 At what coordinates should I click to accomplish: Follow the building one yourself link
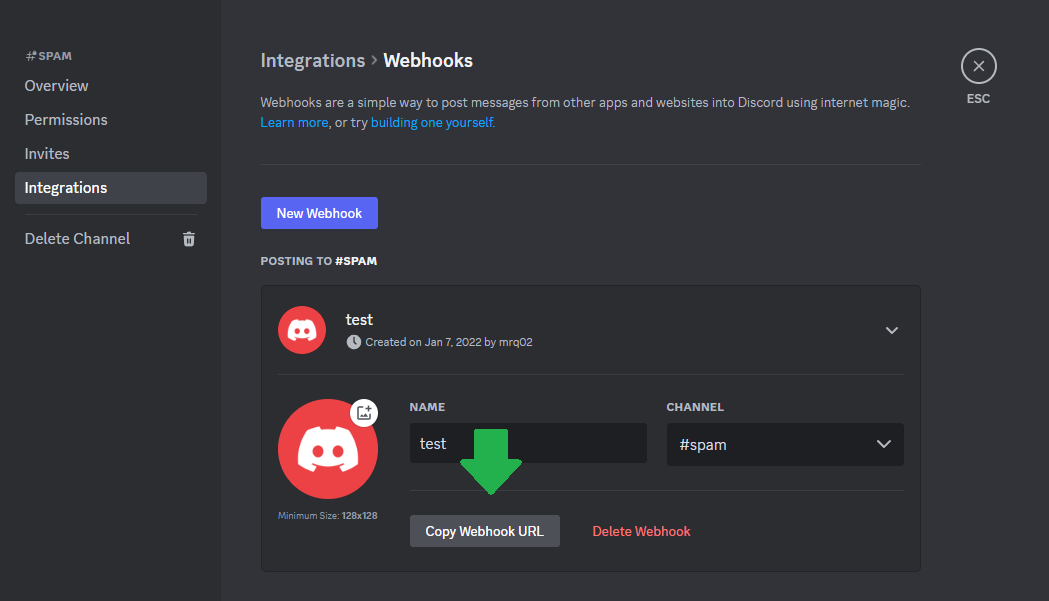[432, 122]
